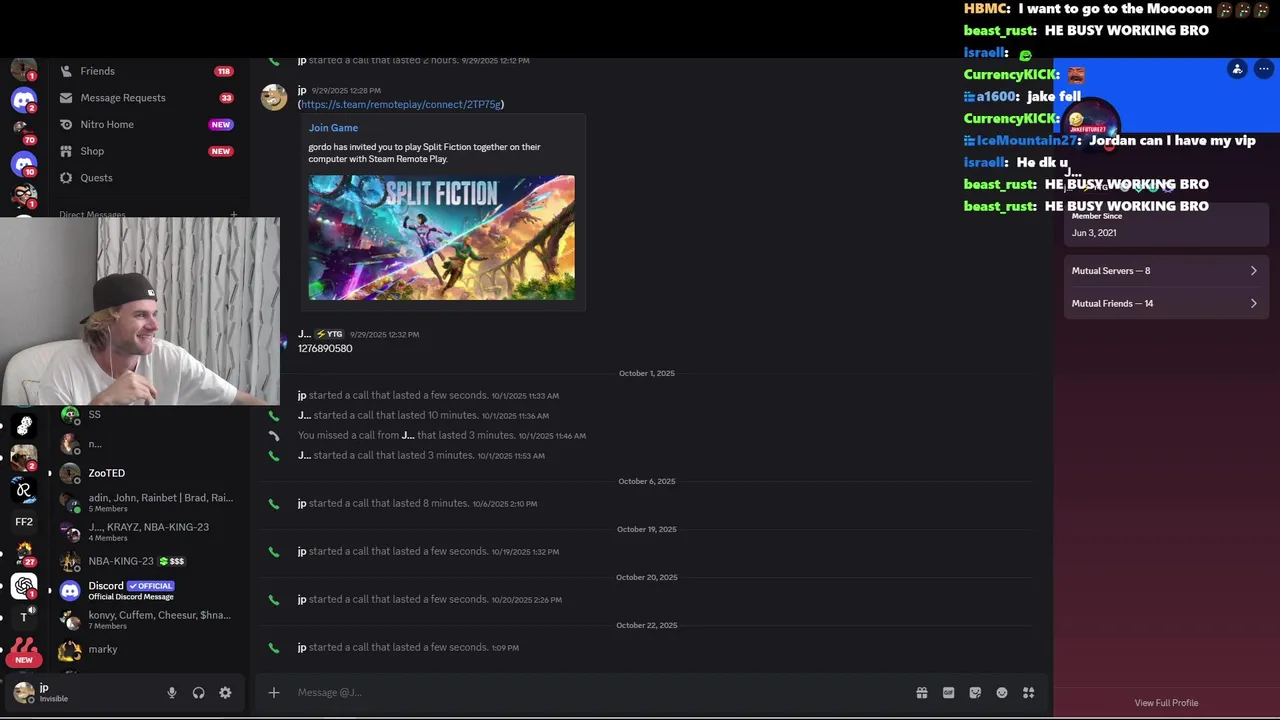Open the apps launcher icon in message bar

[x=1028, y=692]
